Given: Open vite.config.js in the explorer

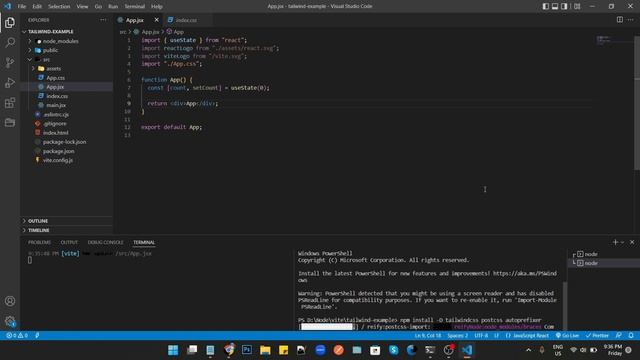Looking at the screenshot, I should [67, 160].
